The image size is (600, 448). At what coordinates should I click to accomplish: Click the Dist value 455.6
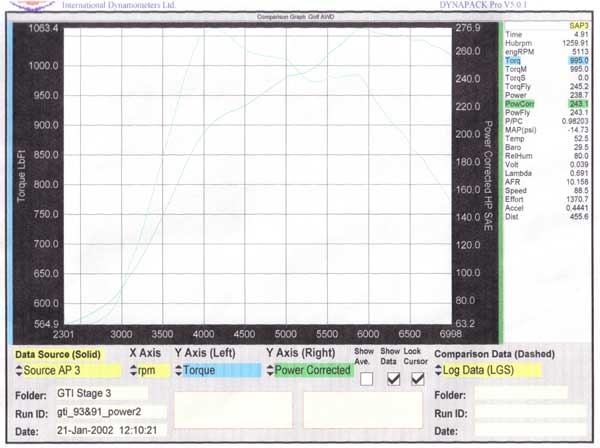click(579, 217)
